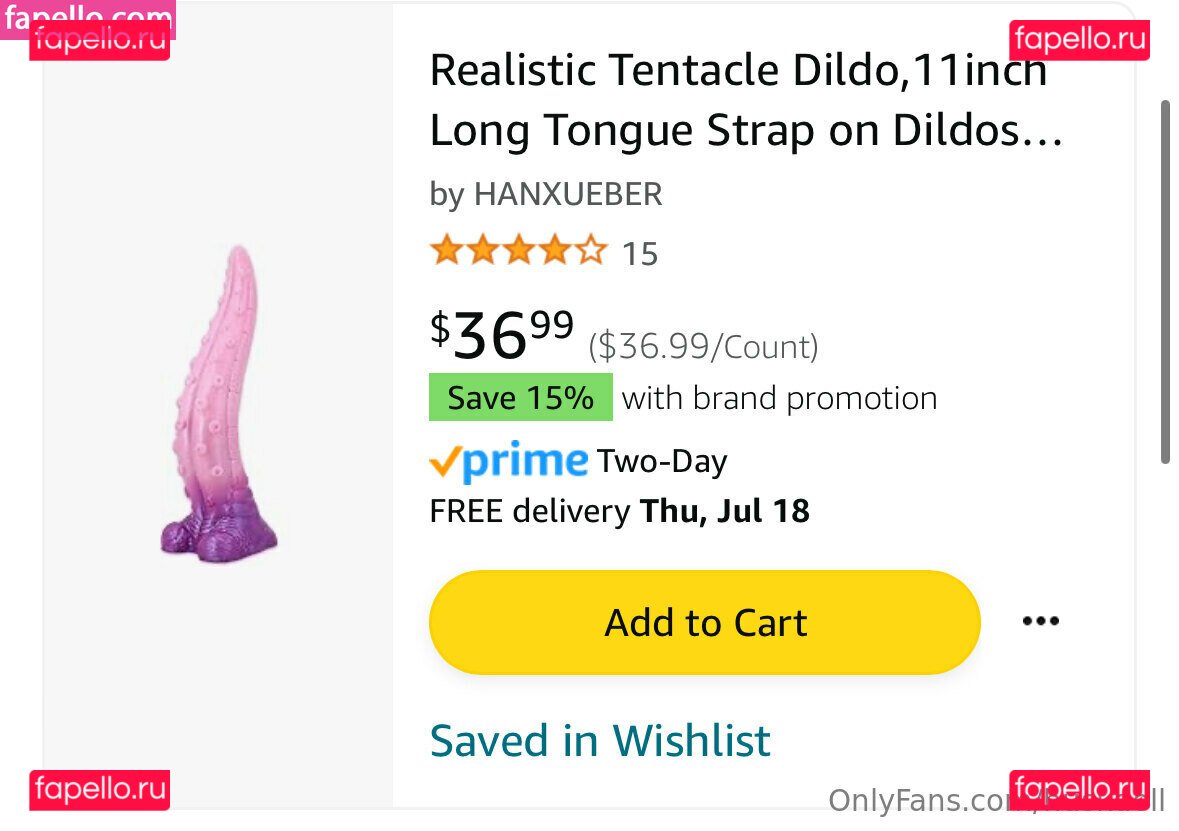This screenshot has width=1179, height=831.
Task: Click the bottom-left fapello.ru watermark badge
Action: coord(99,789)
